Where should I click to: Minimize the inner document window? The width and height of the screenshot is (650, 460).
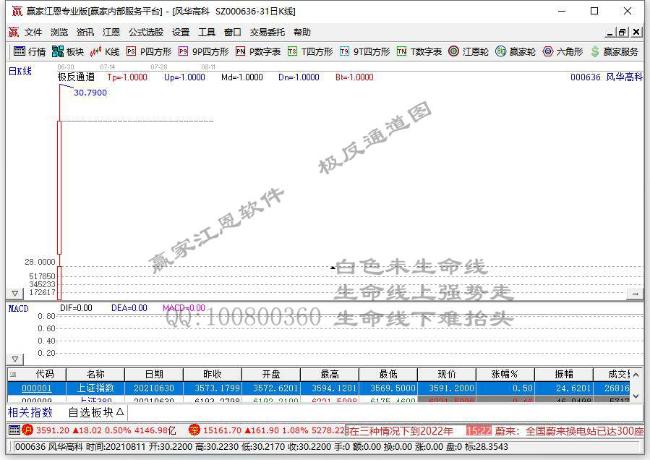610,32
